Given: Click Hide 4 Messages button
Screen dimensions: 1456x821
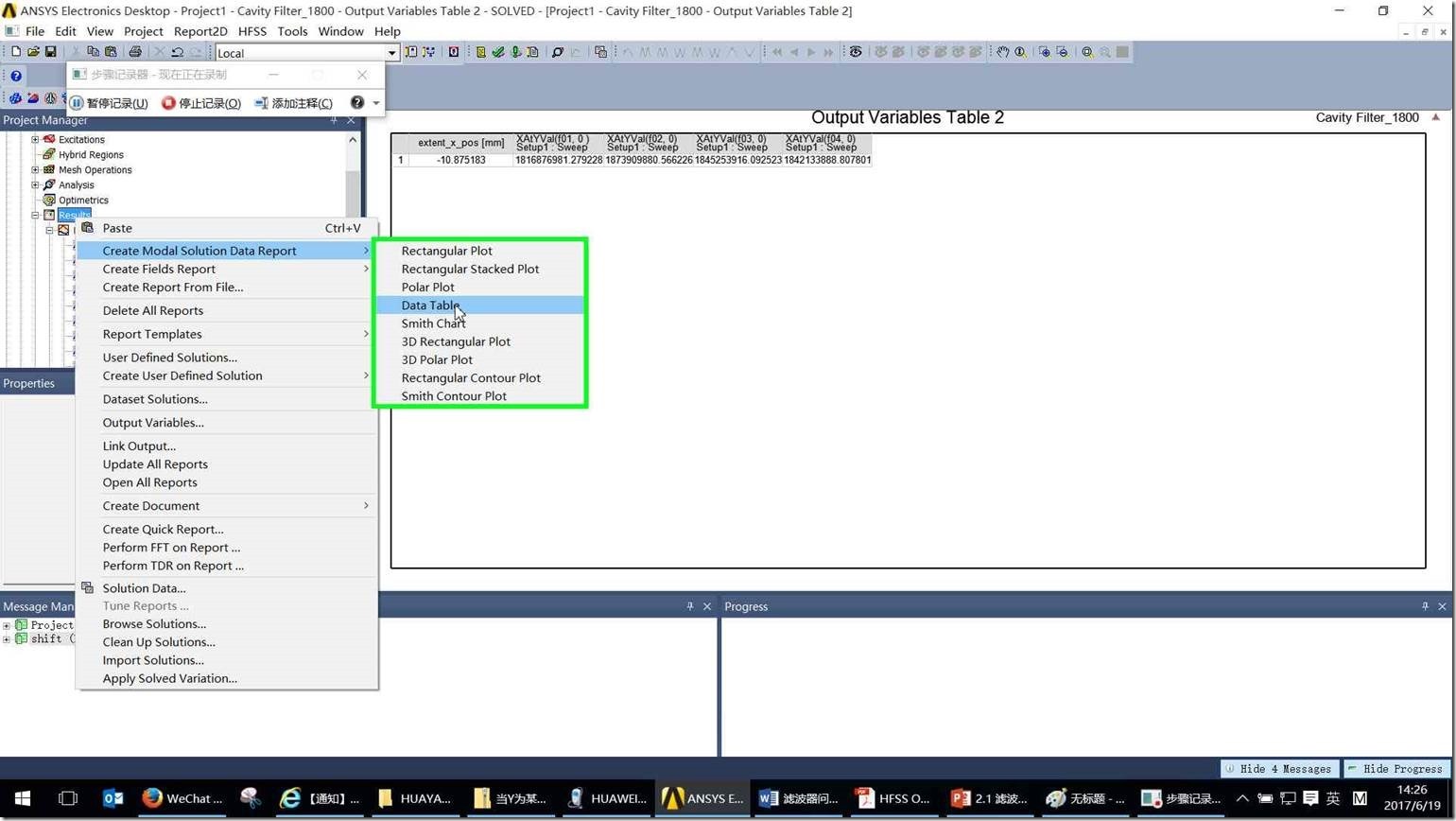Looking at the screenshot, I should pyautogui.click(x=1279, y=769).
